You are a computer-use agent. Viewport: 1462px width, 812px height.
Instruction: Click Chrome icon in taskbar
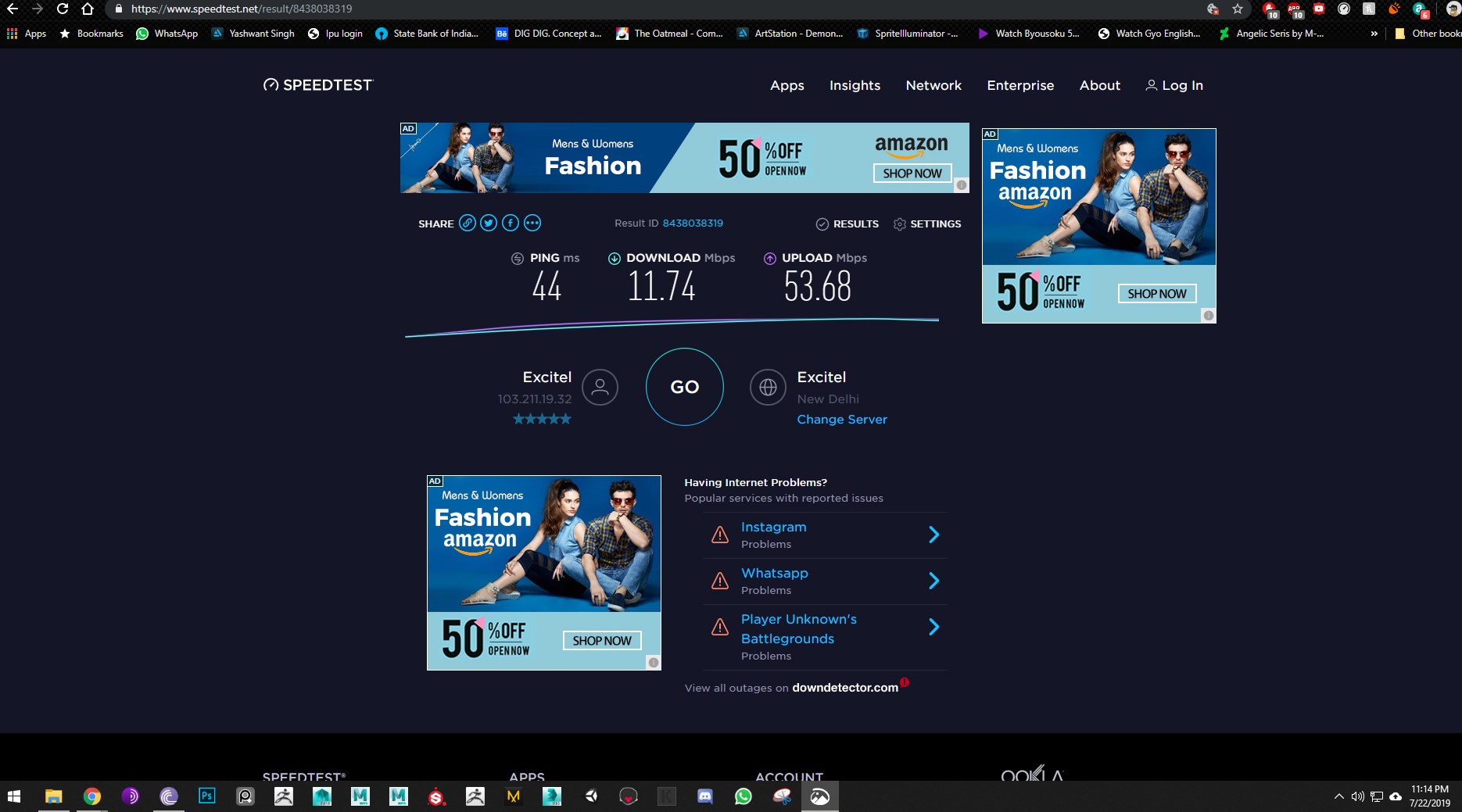[92, 796]
